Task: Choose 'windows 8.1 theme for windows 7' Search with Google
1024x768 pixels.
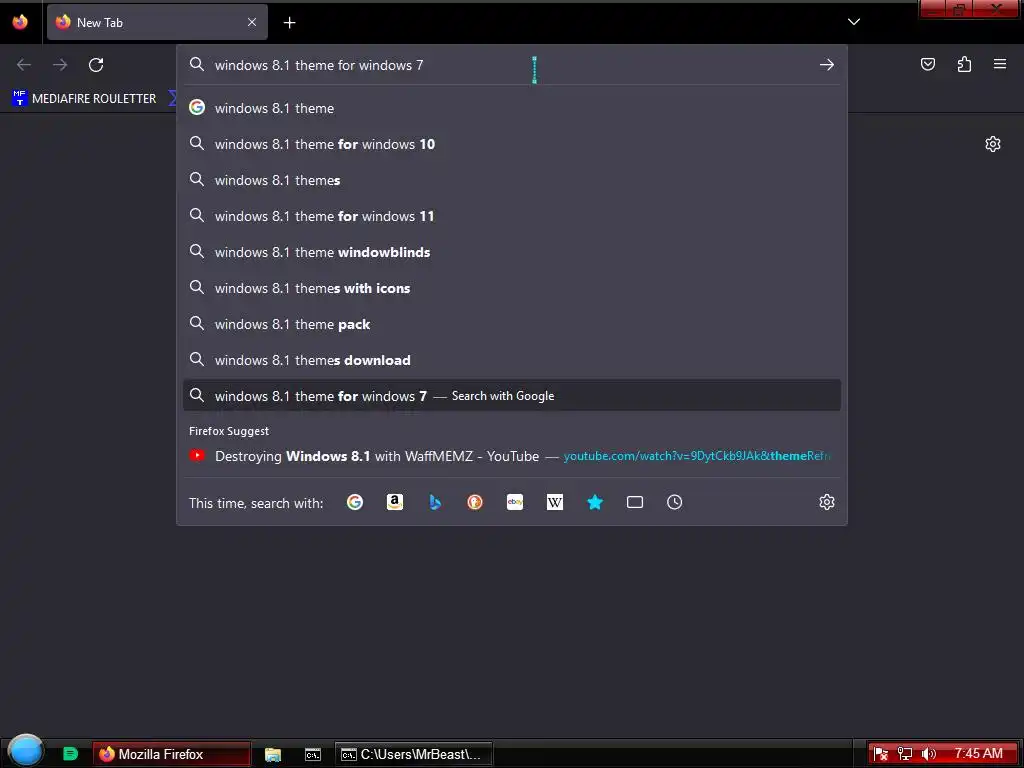Action: pyautogui.click(x=512, y=396)
